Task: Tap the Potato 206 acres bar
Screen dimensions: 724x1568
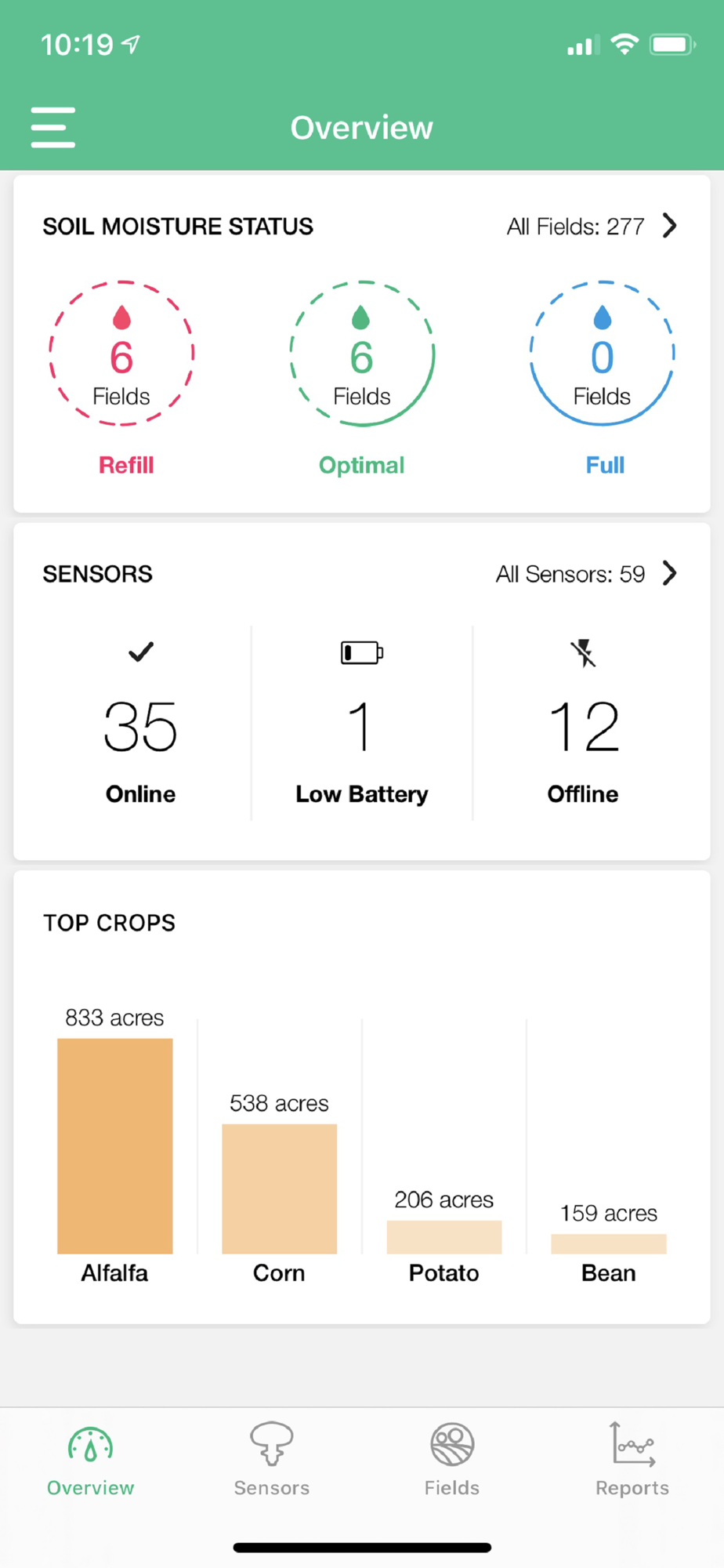Action: (444, 1237)
